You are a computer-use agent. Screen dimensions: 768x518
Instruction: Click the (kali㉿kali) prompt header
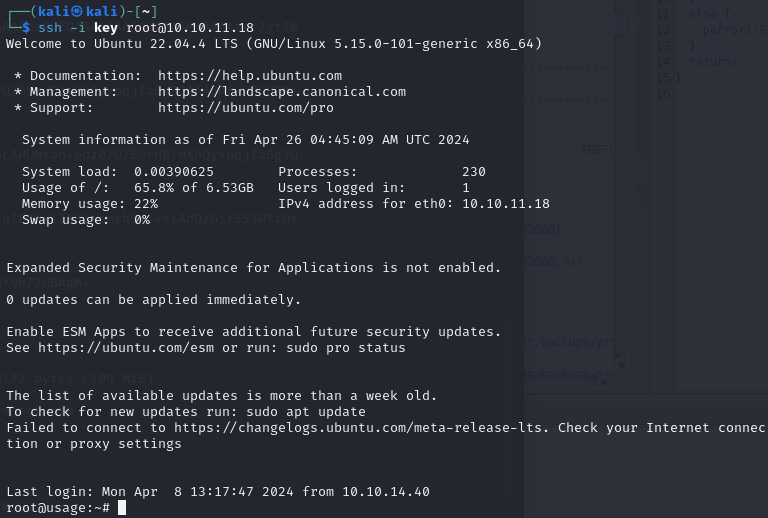point(82,11)
